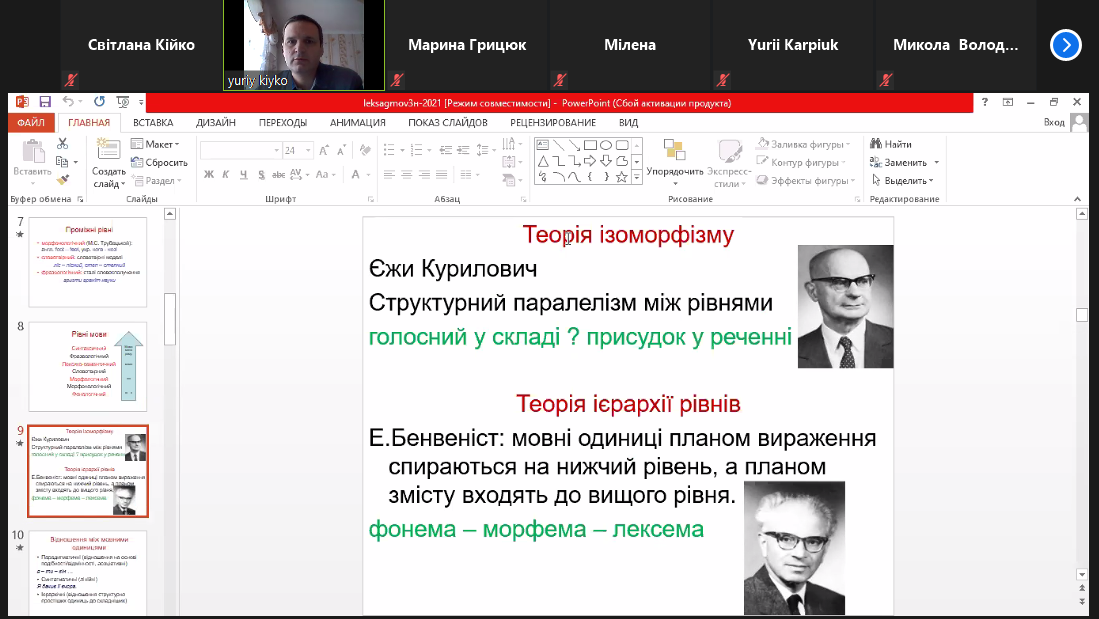Click the Cut scissors icon
The width and height of the screenshot is (1099, 619).
62,144
